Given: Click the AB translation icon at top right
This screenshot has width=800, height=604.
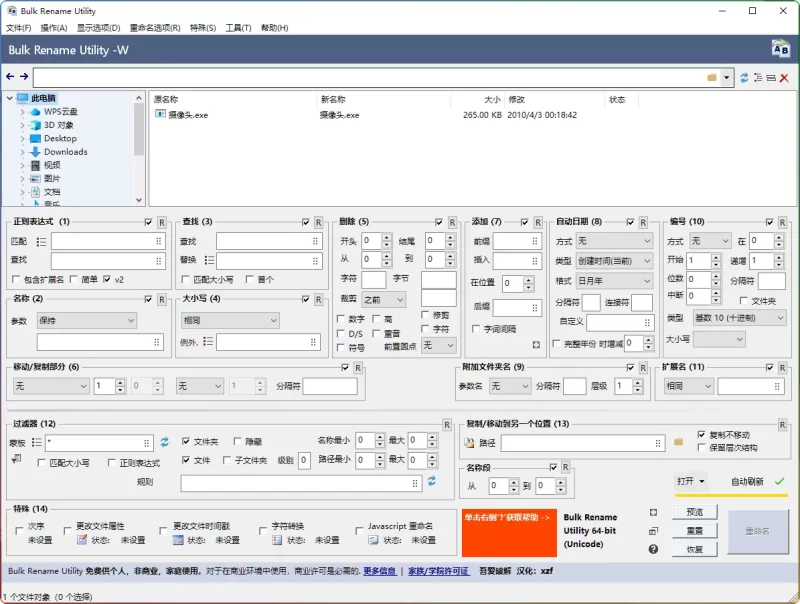Looking at the screenshot, I should point(783,48).
